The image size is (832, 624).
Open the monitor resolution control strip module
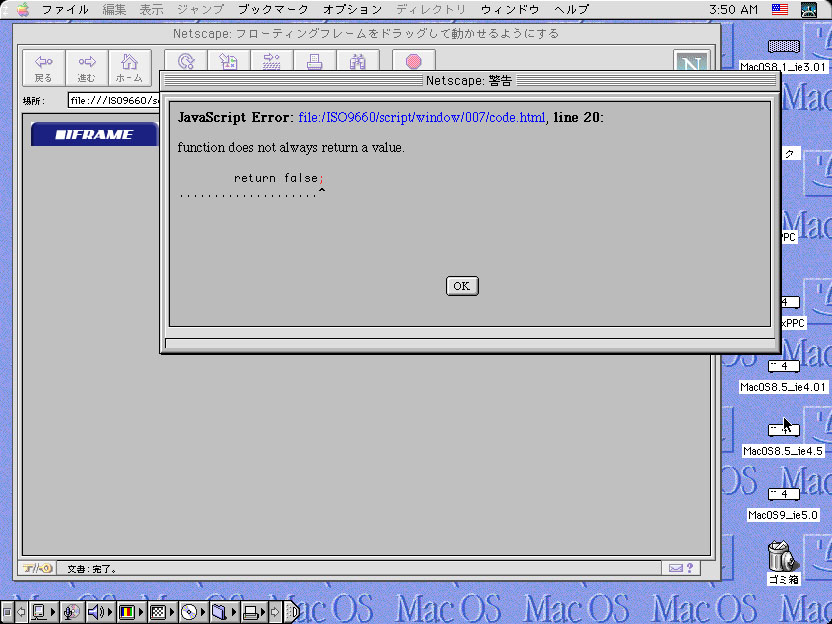coord(162,612)
